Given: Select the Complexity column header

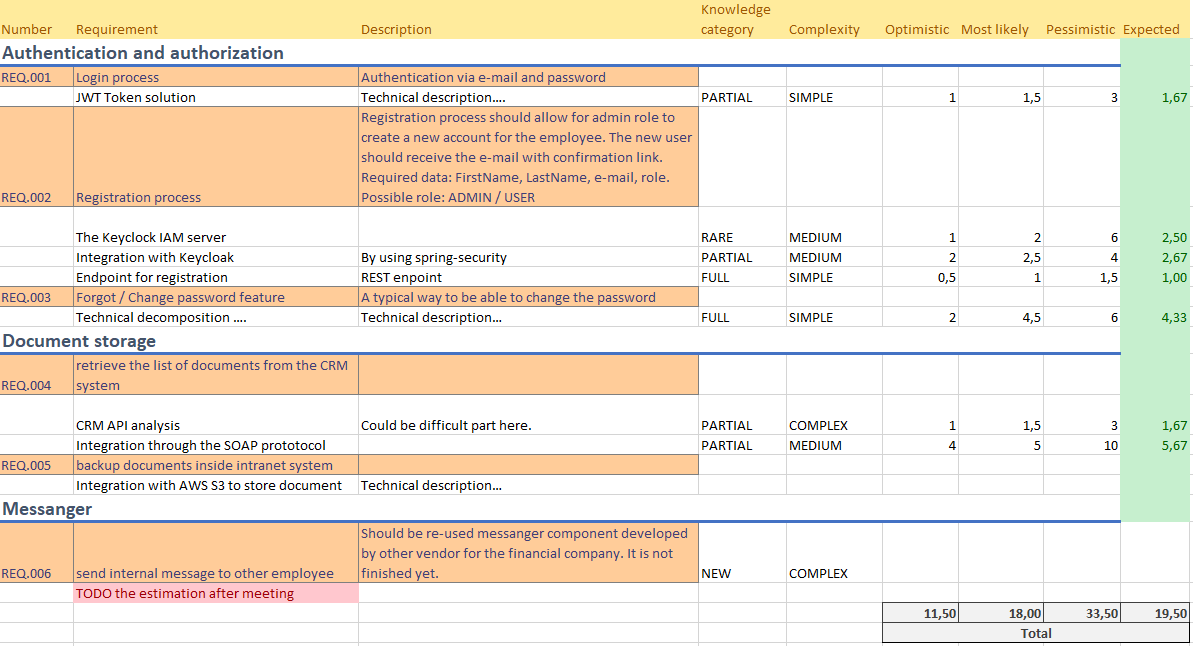Looking at the screenshot, I should pos(823,29).
